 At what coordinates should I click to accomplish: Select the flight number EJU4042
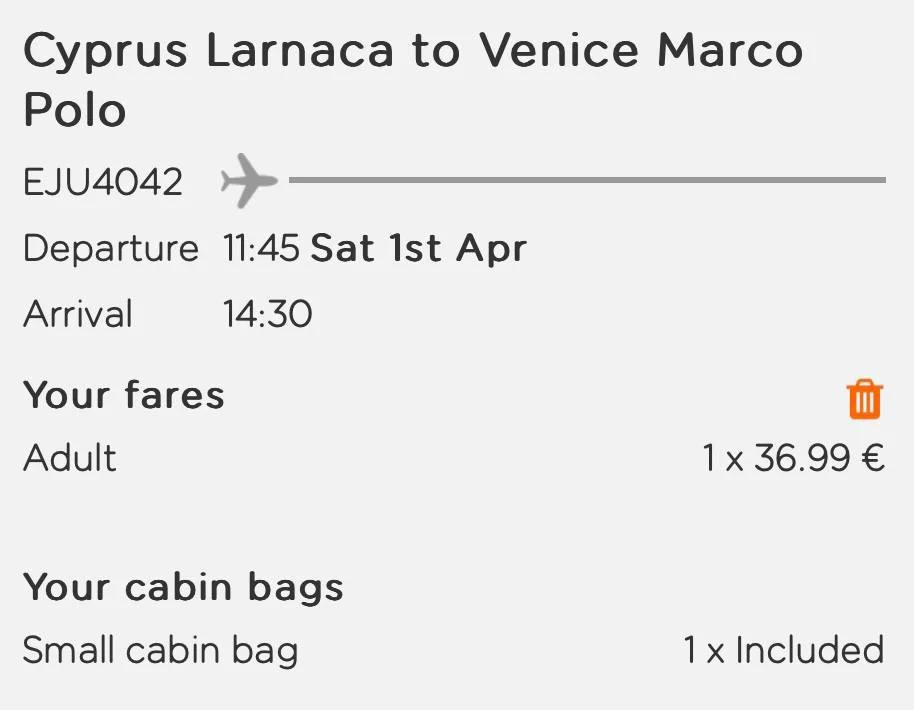click(103, 183)
